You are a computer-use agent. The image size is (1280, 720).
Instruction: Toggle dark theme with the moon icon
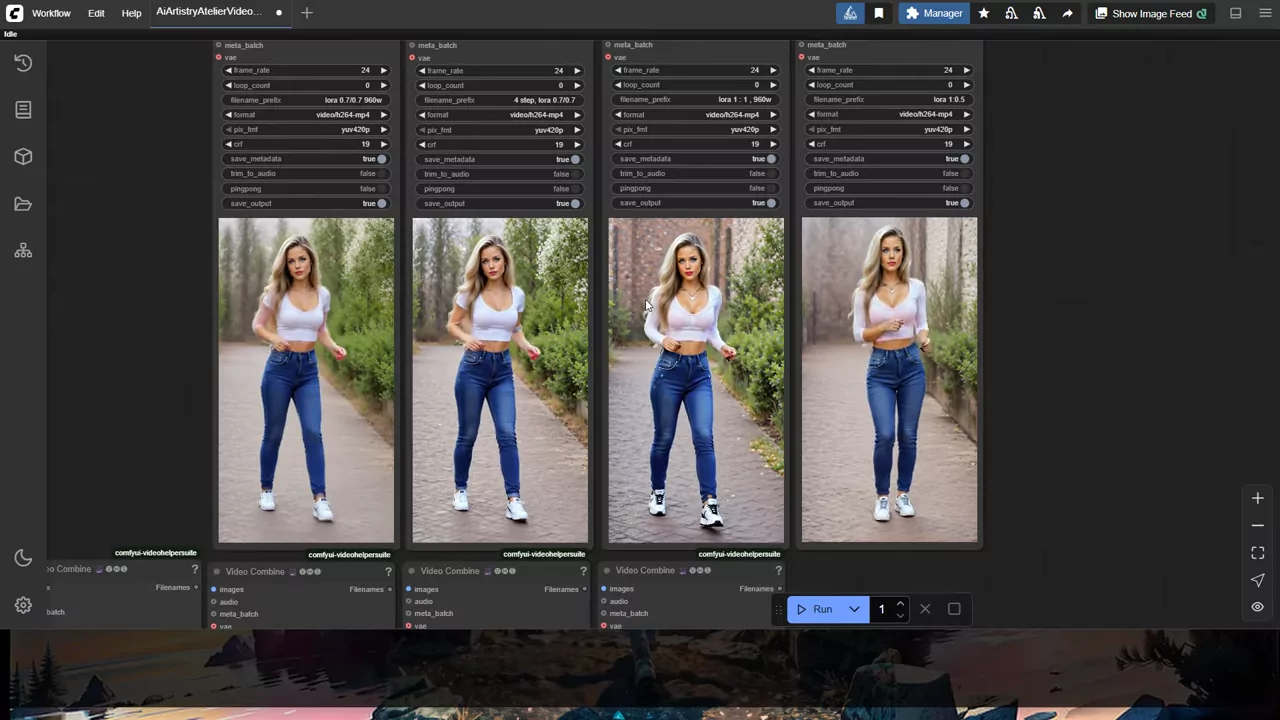coord(23,558)
